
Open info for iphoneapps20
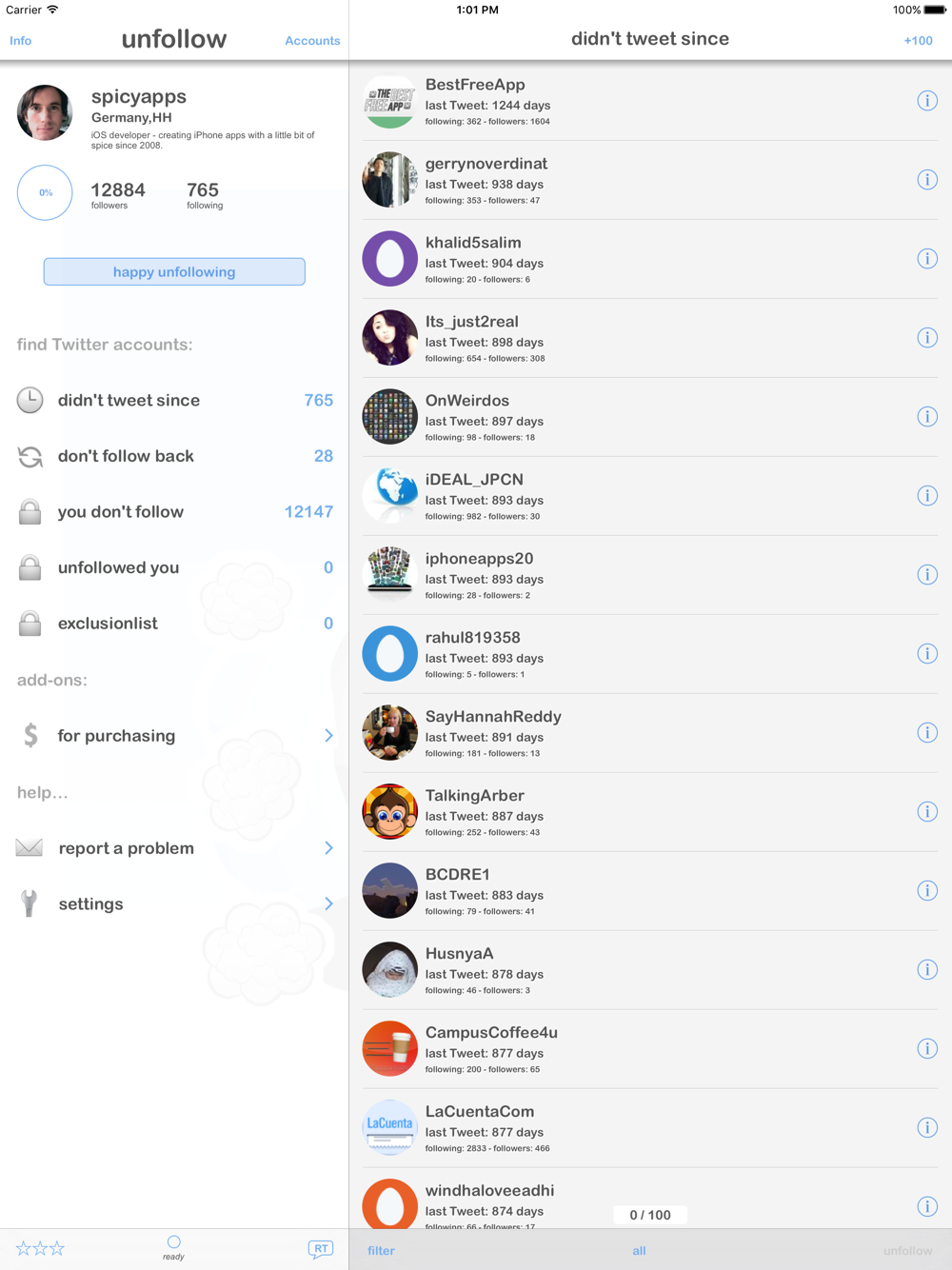click(x=927, y=575)
